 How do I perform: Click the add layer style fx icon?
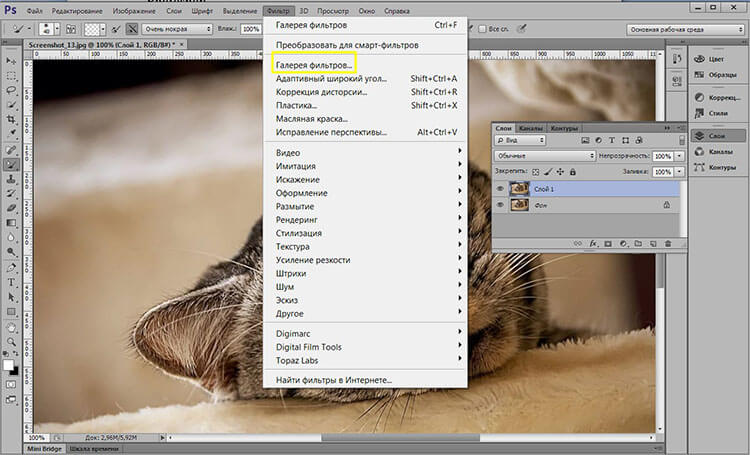point(592,243)
